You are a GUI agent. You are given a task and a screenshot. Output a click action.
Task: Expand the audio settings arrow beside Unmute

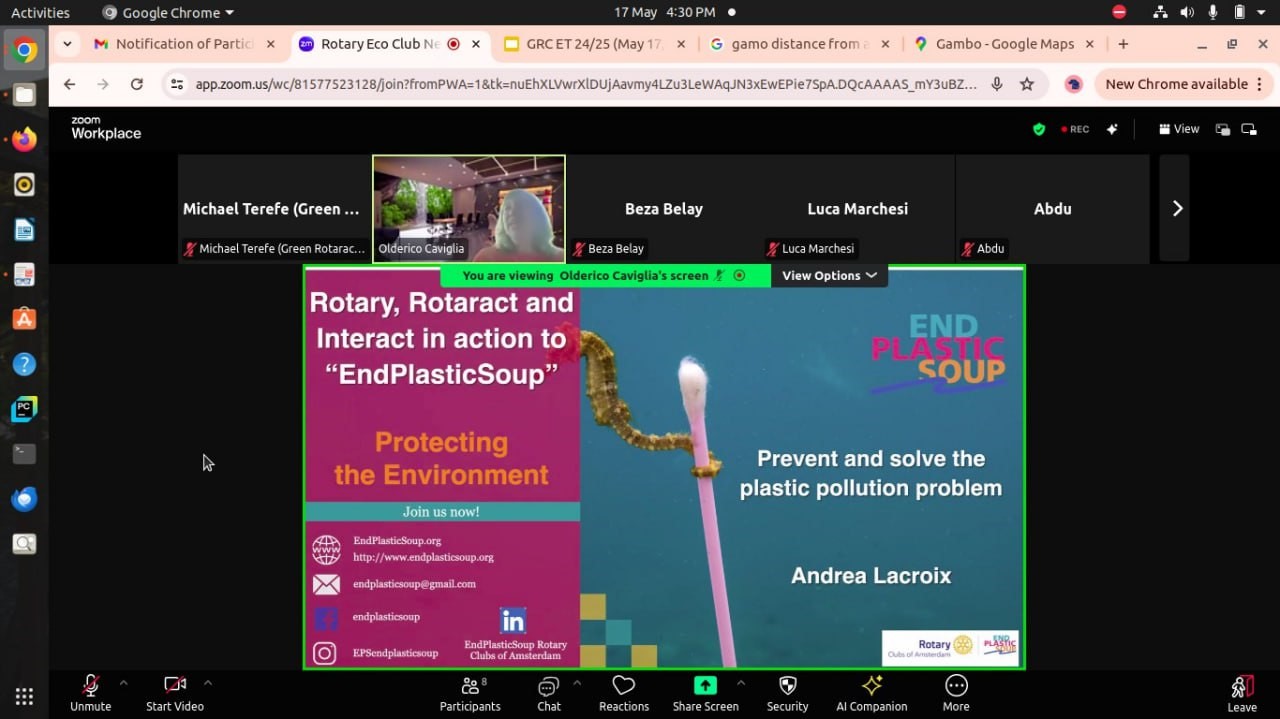click(x=123, y=683)
